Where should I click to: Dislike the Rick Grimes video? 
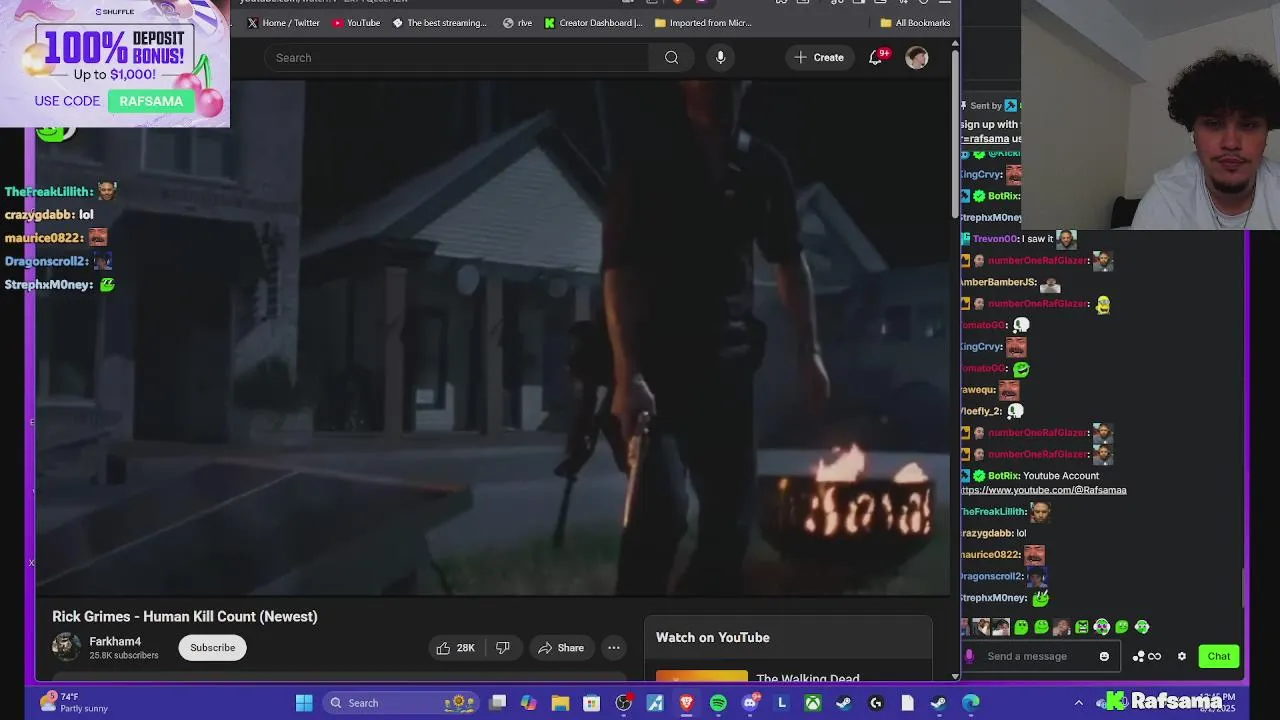point(503,648)
